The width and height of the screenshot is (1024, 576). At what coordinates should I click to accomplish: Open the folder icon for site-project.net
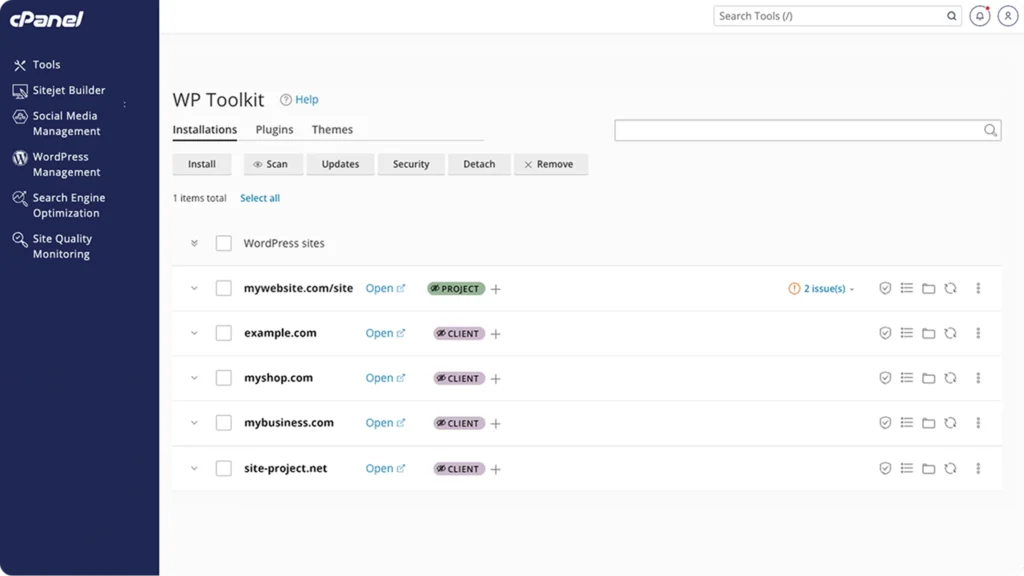click(x=928, y=469)
